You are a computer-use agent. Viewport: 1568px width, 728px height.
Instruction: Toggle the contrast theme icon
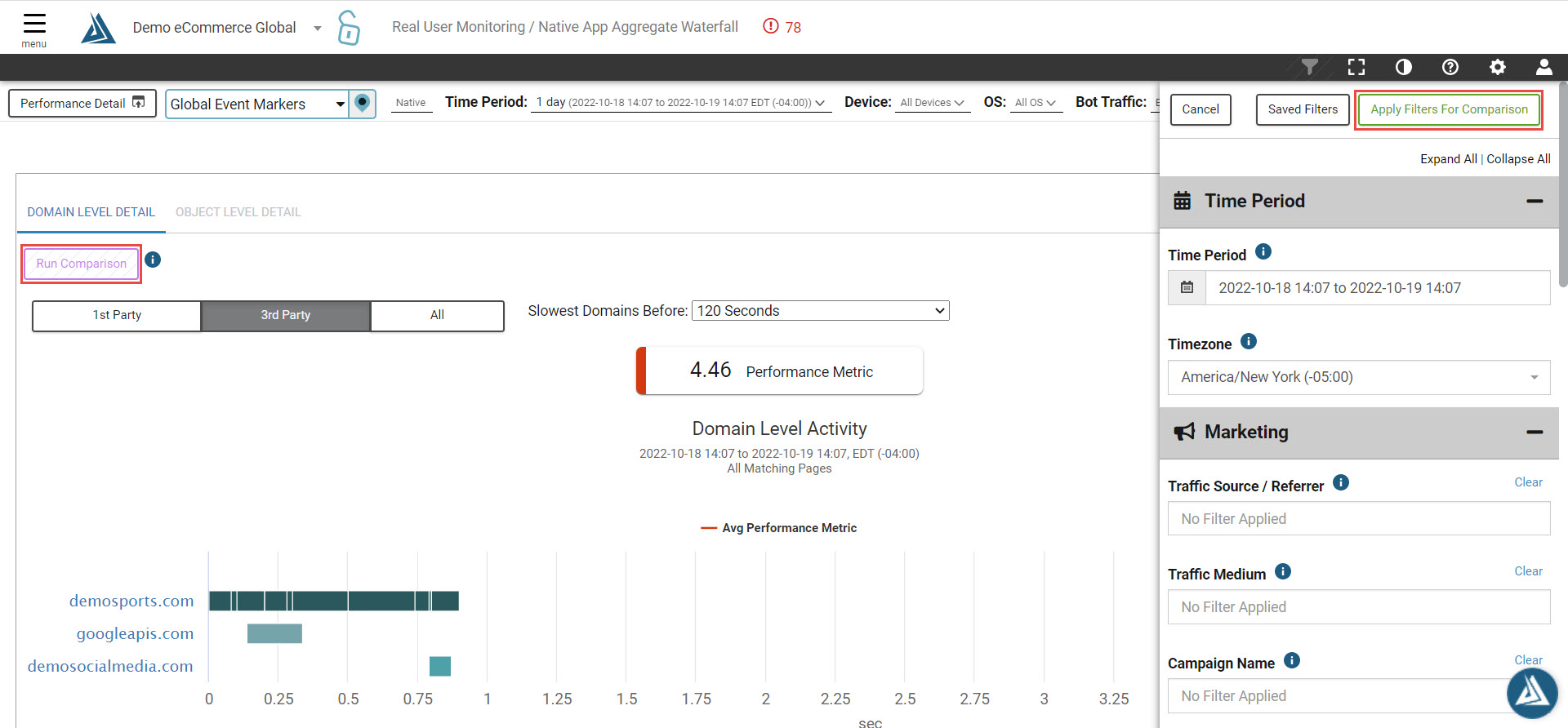(1403, 67)
